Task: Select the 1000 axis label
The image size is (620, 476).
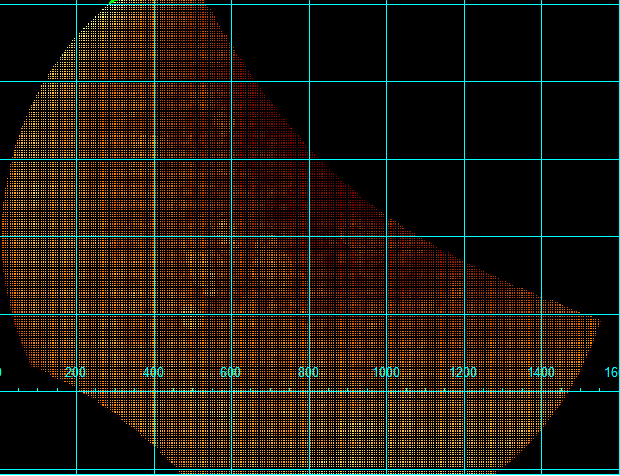Action: coord(386,372)
